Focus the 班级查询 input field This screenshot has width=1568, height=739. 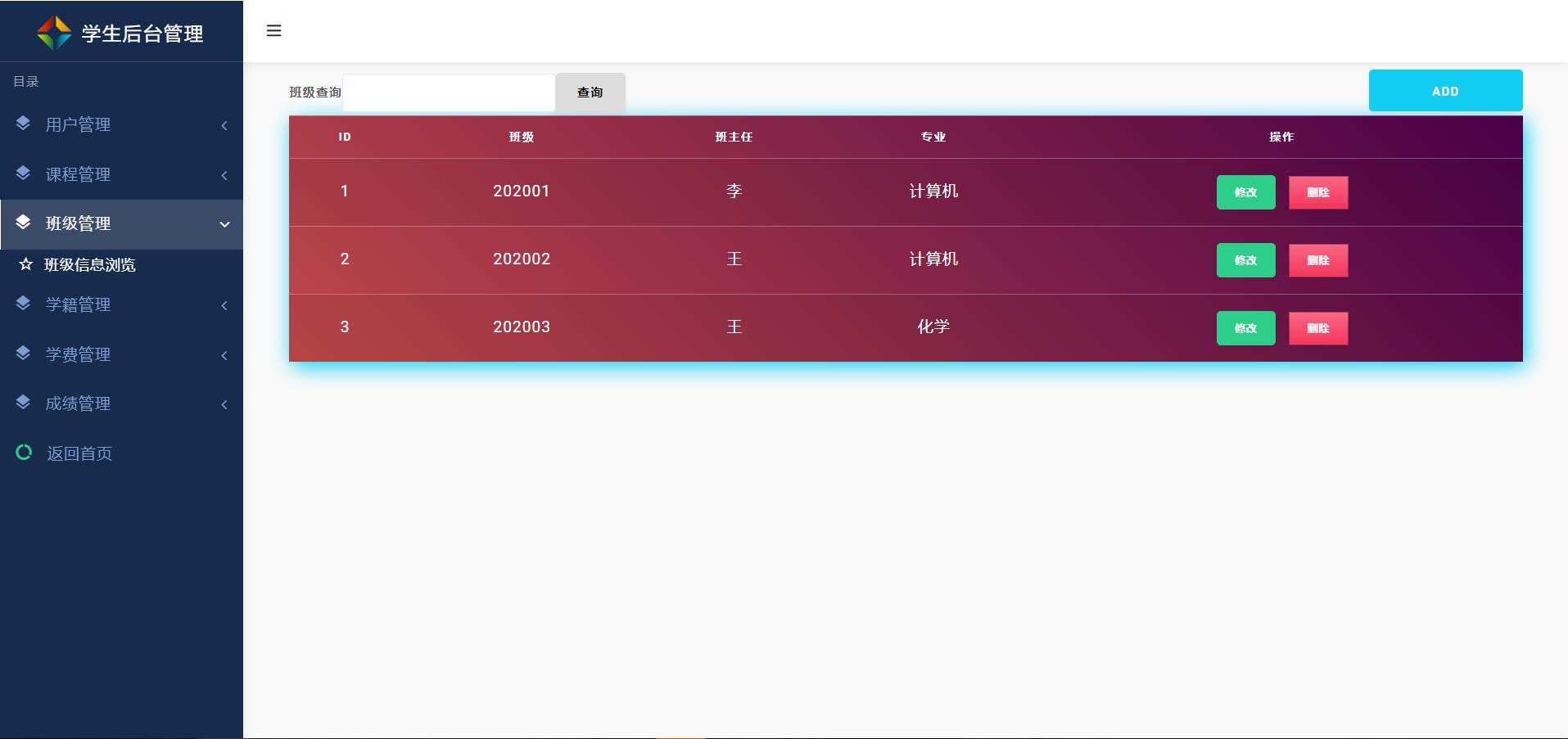449,92
